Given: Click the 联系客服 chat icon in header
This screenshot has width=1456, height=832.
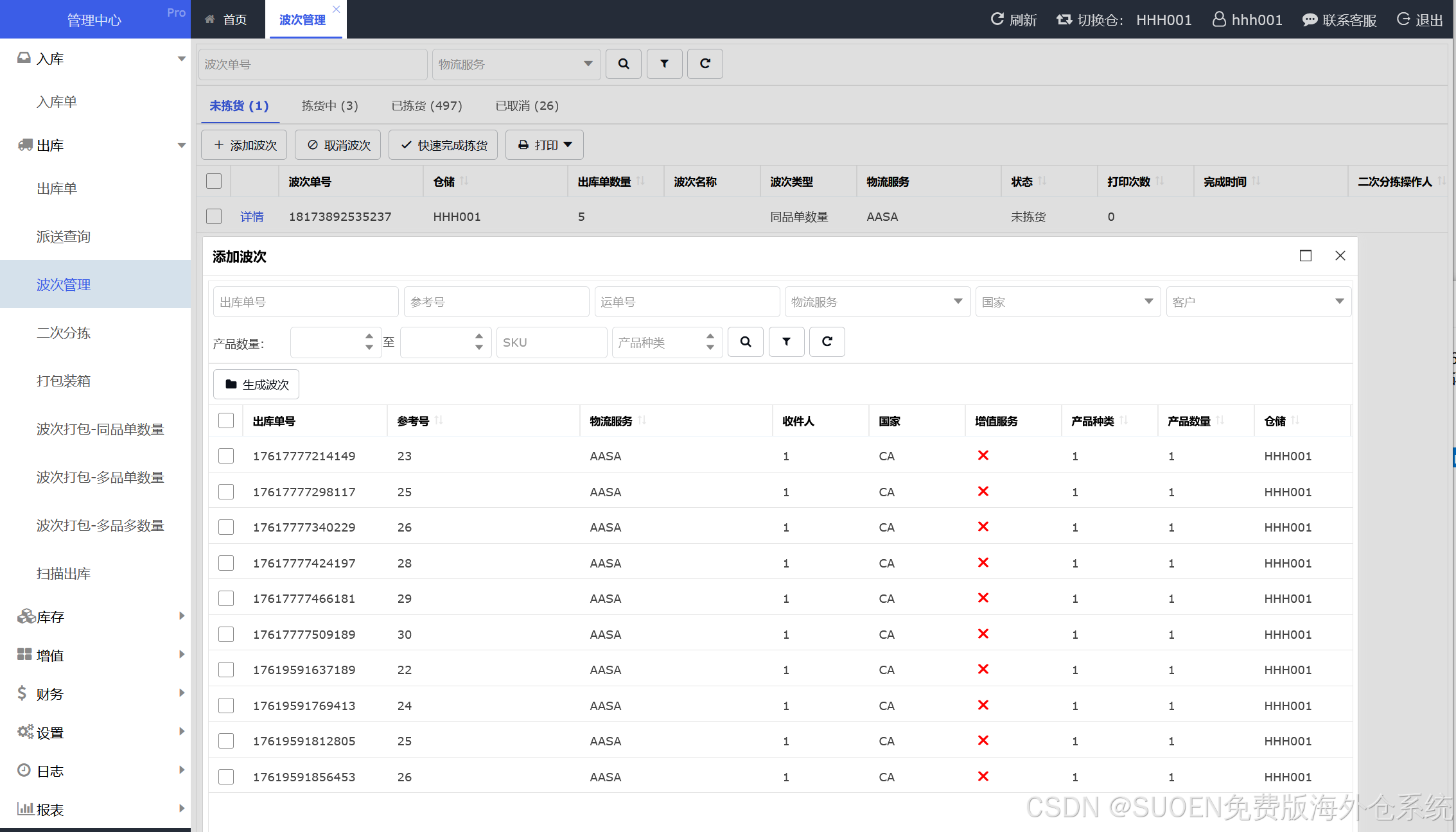Looking at the screenshot, I should [1309, 20].
